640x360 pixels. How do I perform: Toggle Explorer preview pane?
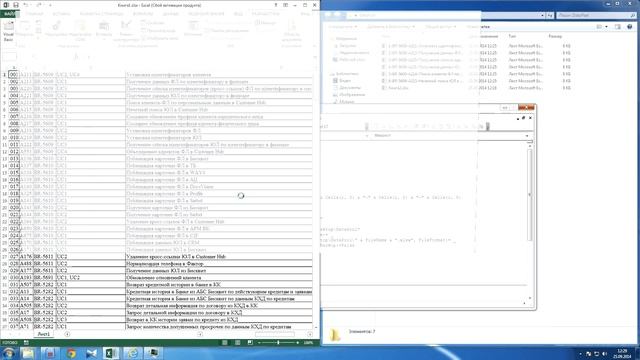pyautogui.click(x=618, y=27)
